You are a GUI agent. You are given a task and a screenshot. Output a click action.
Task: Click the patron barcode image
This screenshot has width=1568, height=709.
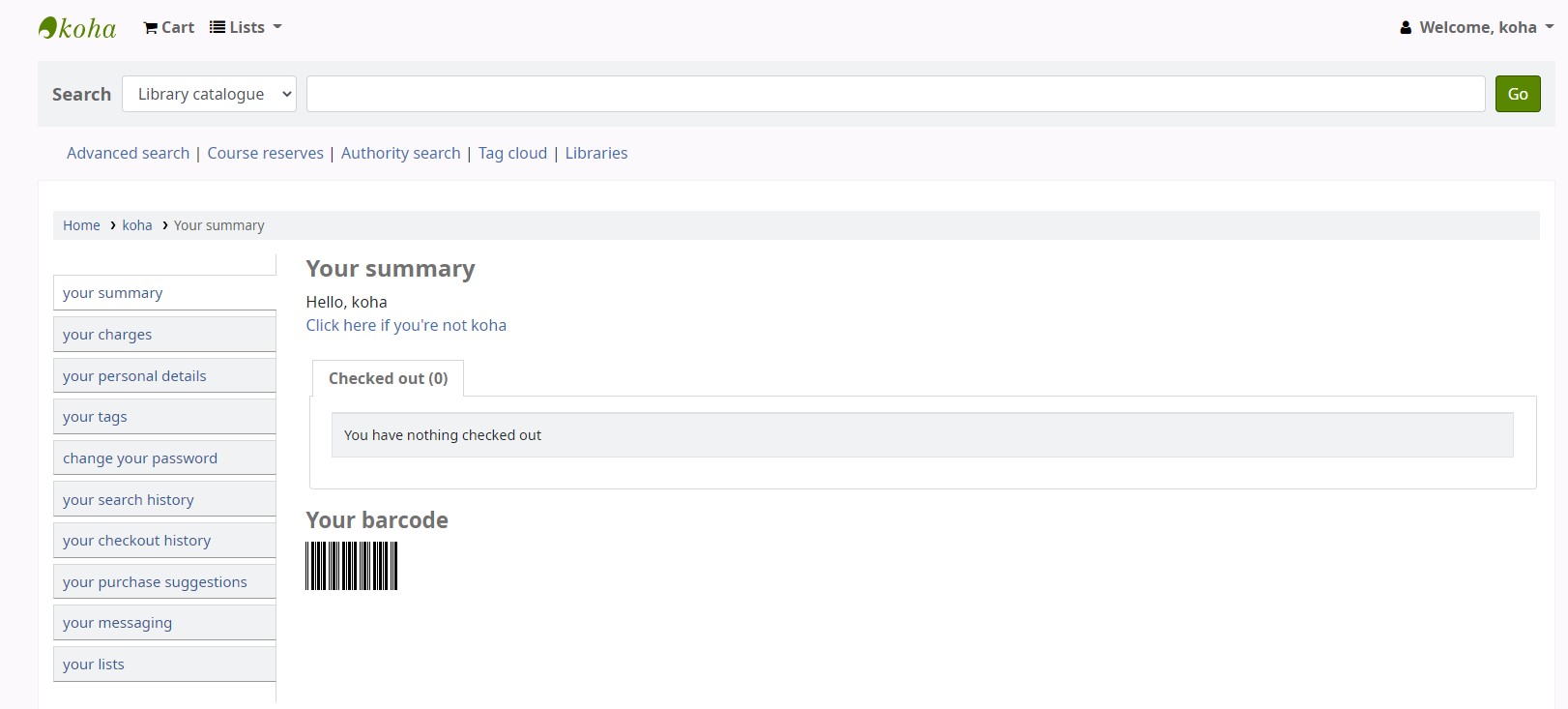click(x=352, y=566)
